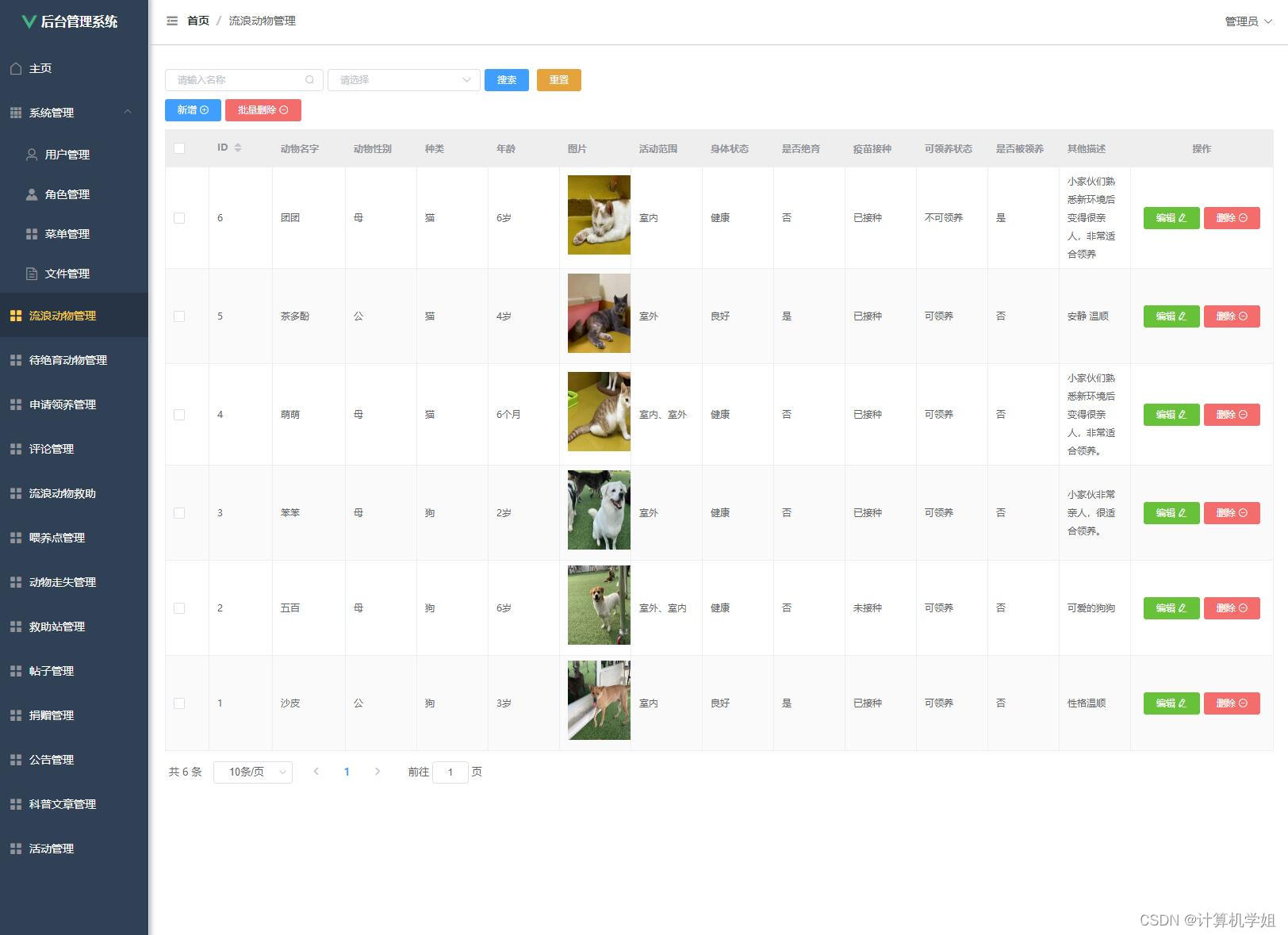
Task: Sort table by ID column arrows
Action: 238,148
